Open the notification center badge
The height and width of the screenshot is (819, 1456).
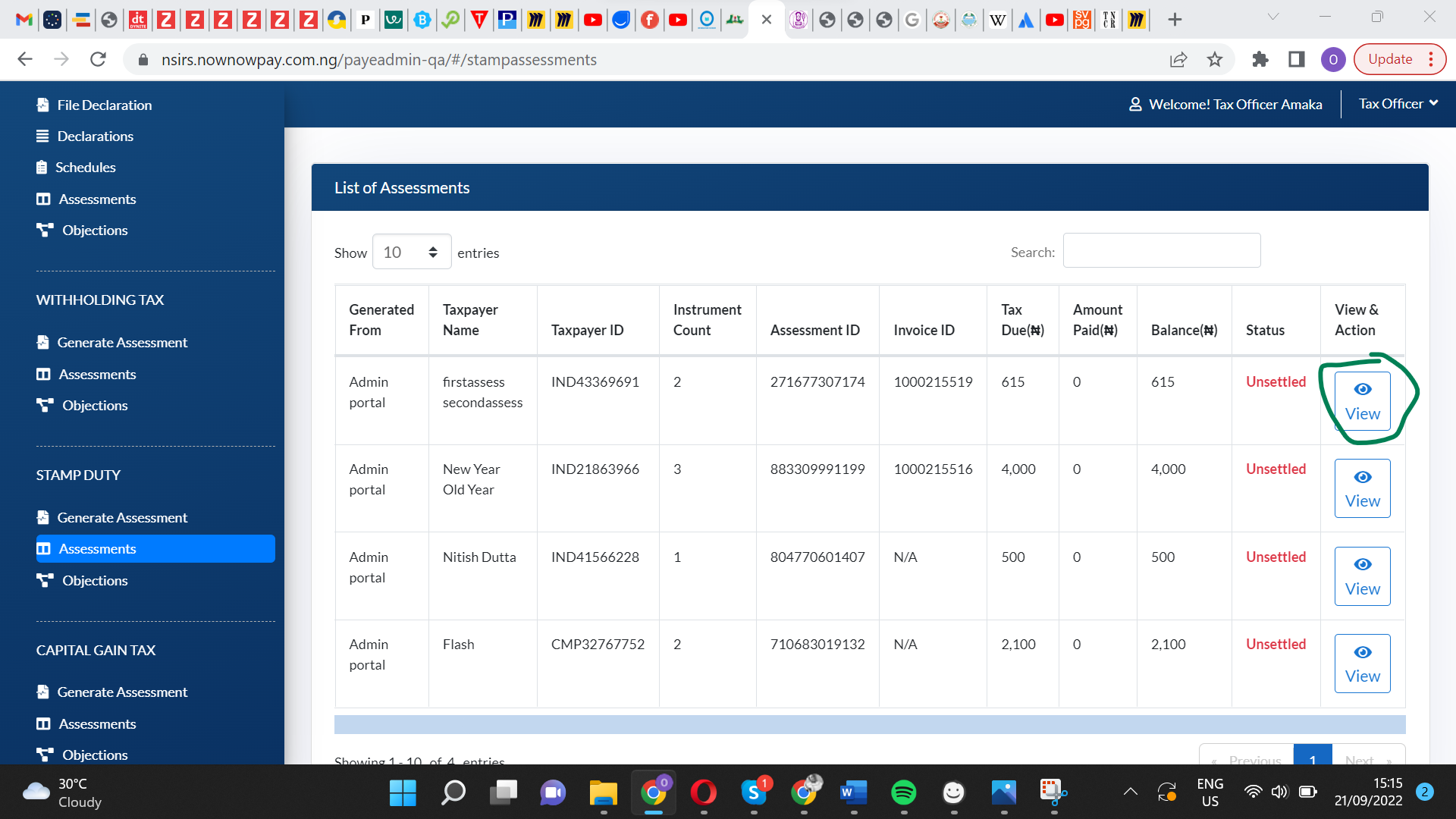tap(1424, 792)
